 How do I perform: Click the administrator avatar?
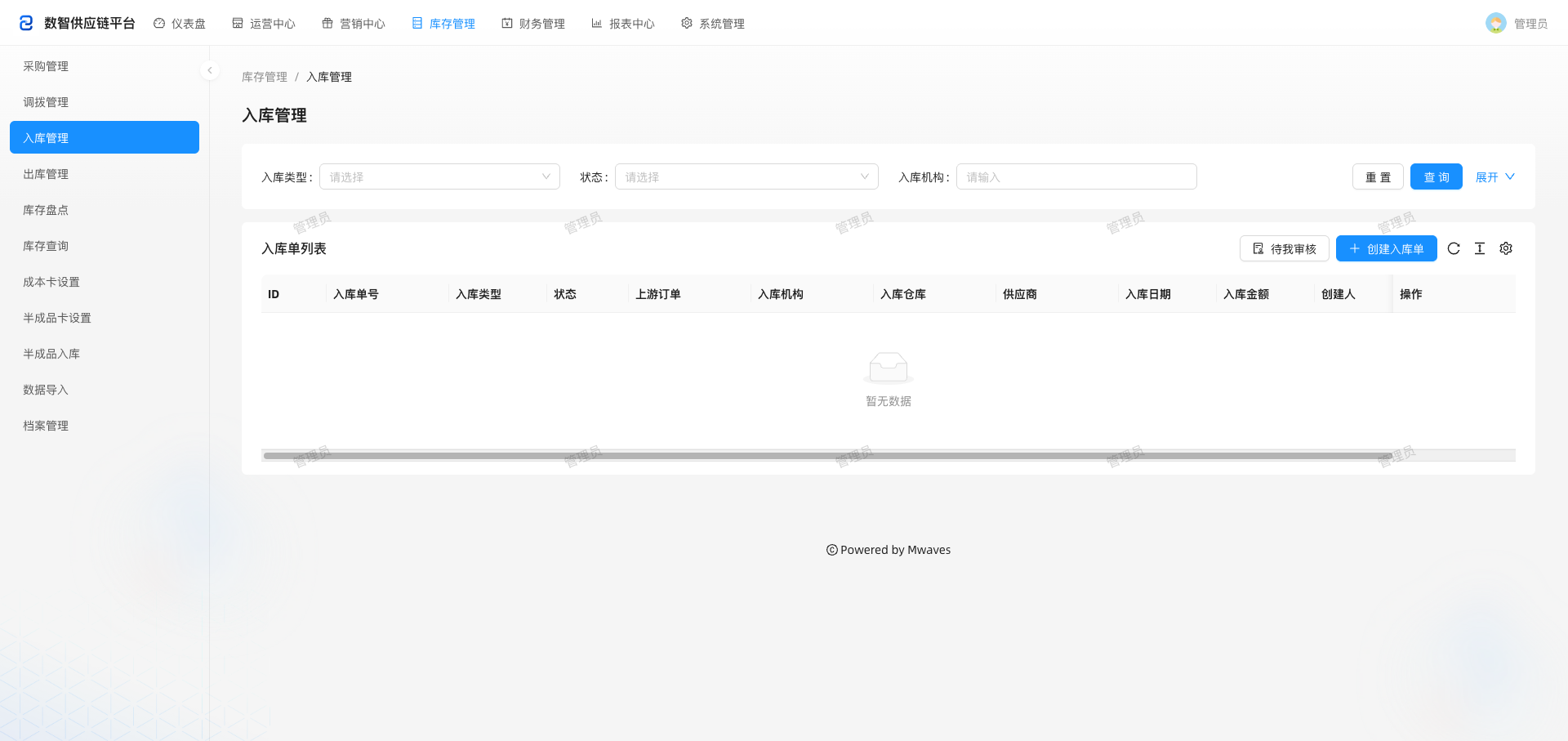click(x=1496, y=23)
